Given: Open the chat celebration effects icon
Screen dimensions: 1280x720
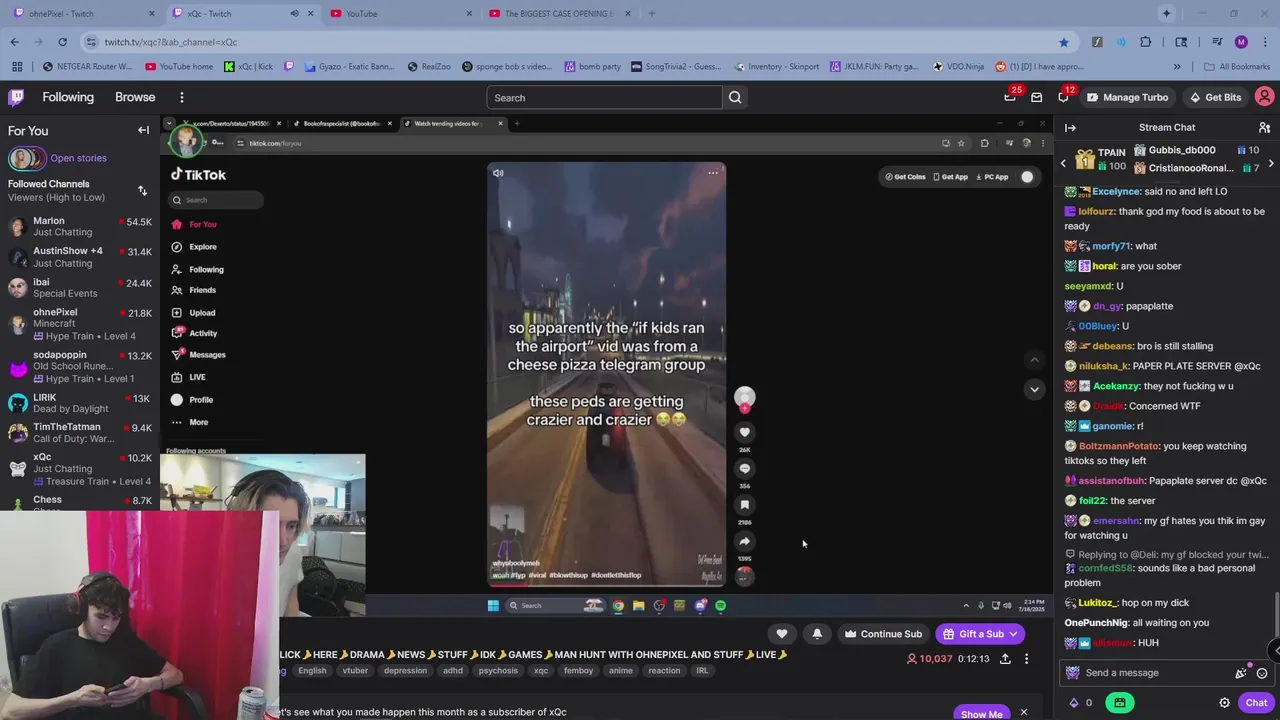Looking at the screenshot, I should [1241, 673].
